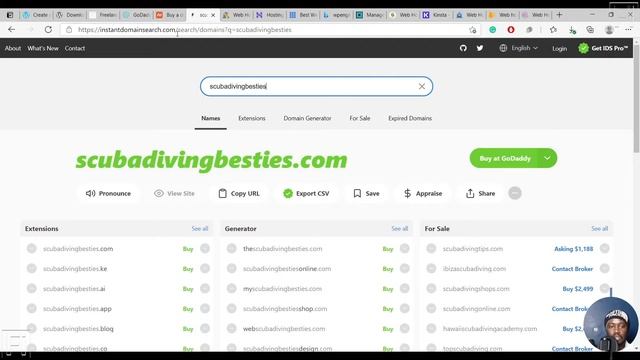Click circle right of Asking $1,188
The width and height of the screenshot is (640, 360).
coord(604,249)
